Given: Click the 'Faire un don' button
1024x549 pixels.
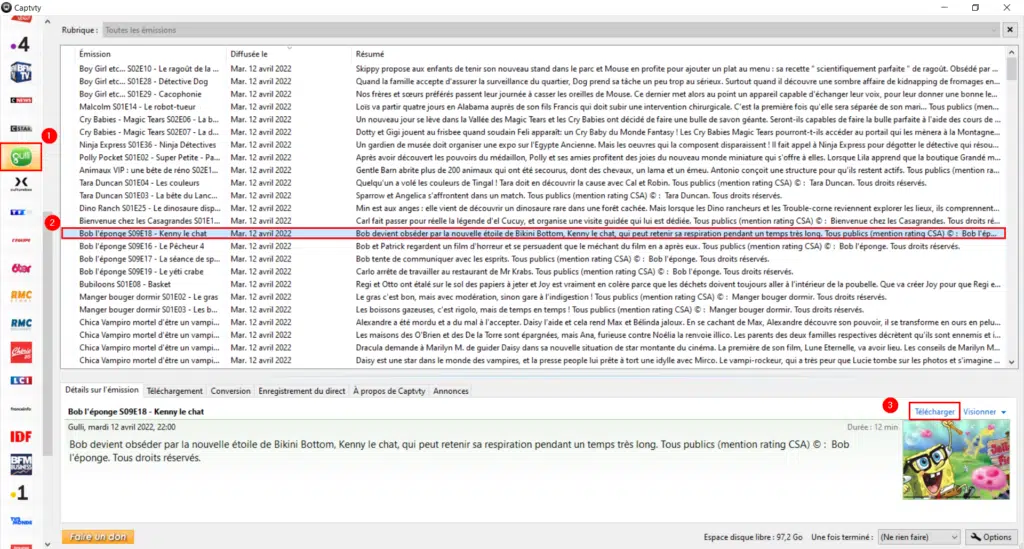Looking at the screenshot, I should [x=98, y=537].
